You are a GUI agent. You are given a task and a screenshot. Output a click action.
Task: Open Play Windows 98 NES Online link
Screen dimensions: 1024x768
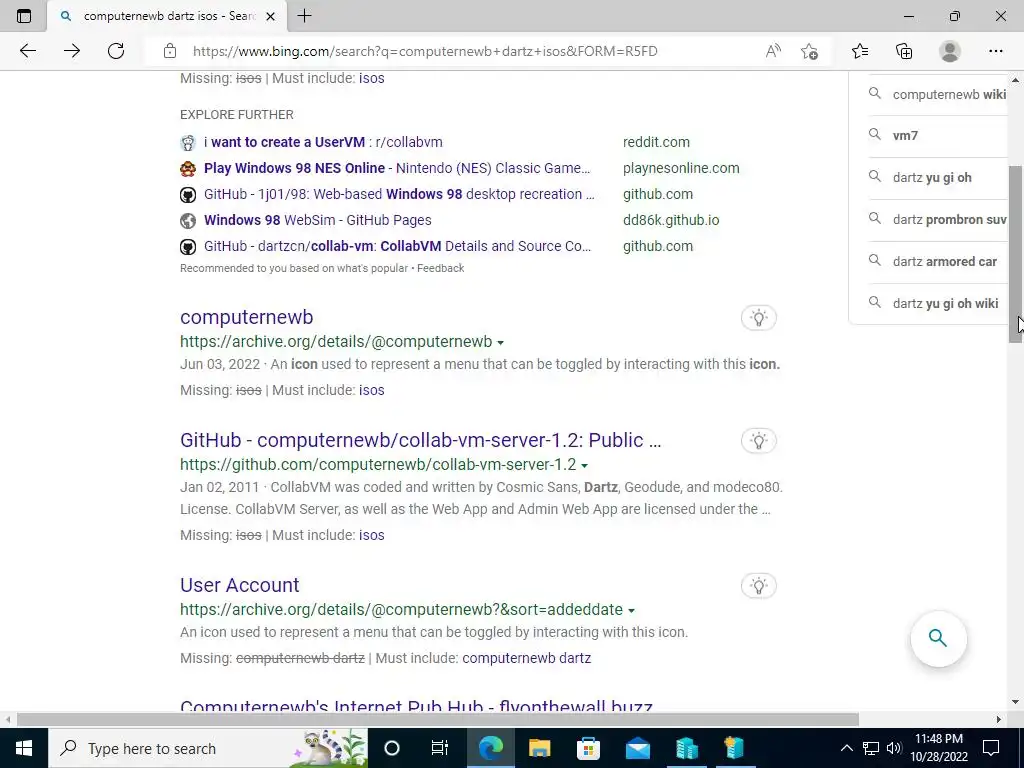[397, 168]
